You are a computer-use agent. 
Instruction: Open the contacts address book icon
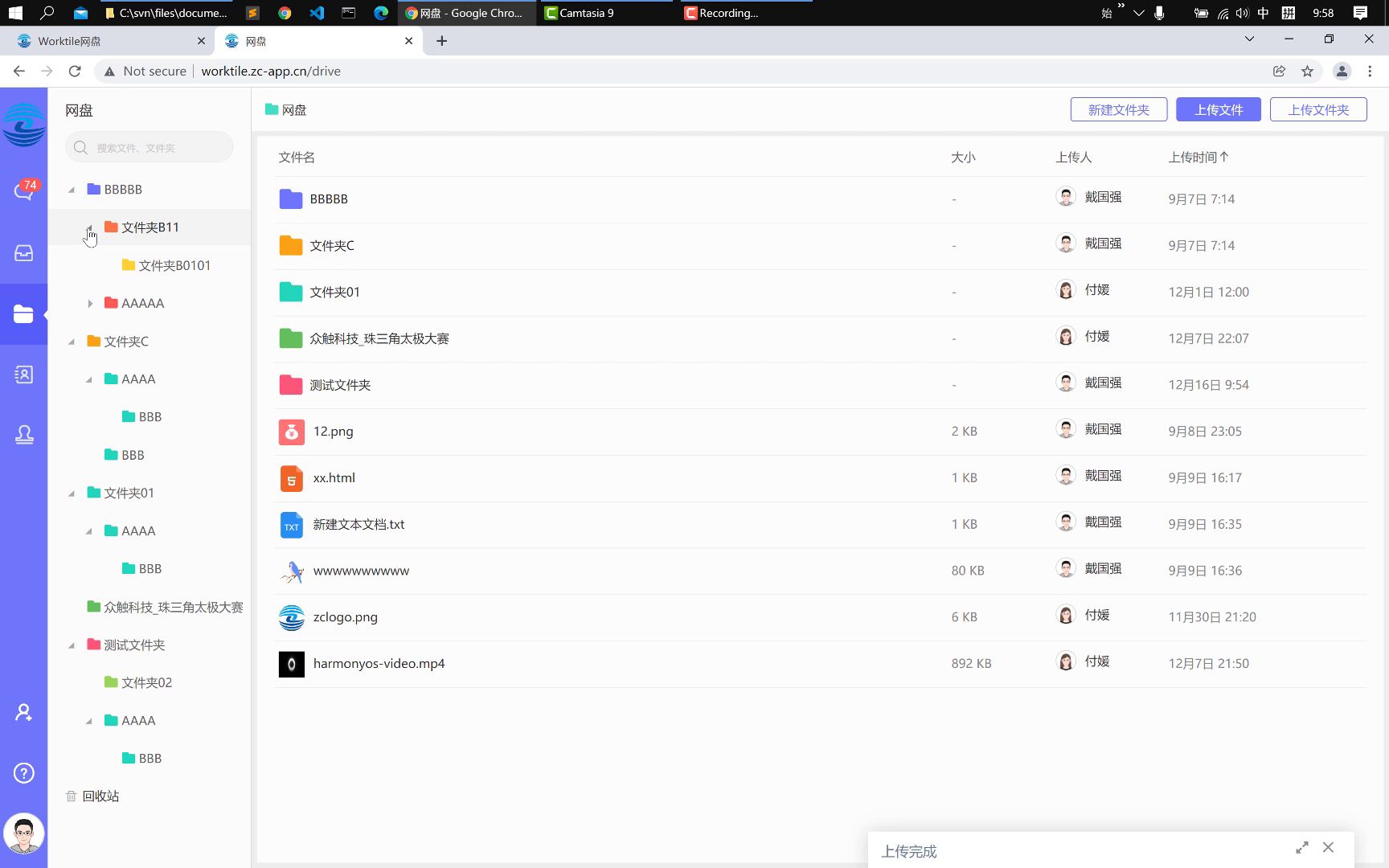24,375
